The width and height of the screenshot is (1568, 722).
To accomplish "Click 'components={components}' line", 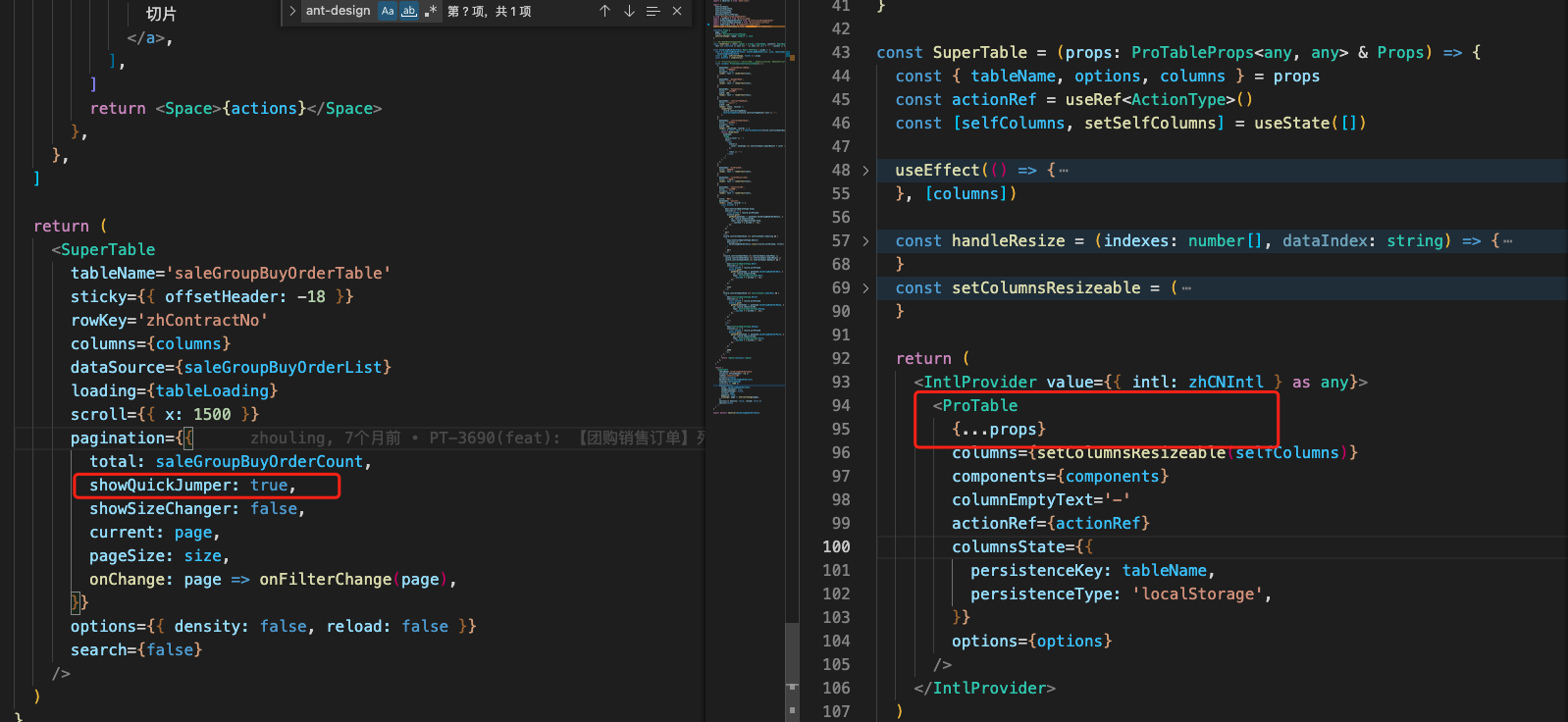I will [1061, 477].
